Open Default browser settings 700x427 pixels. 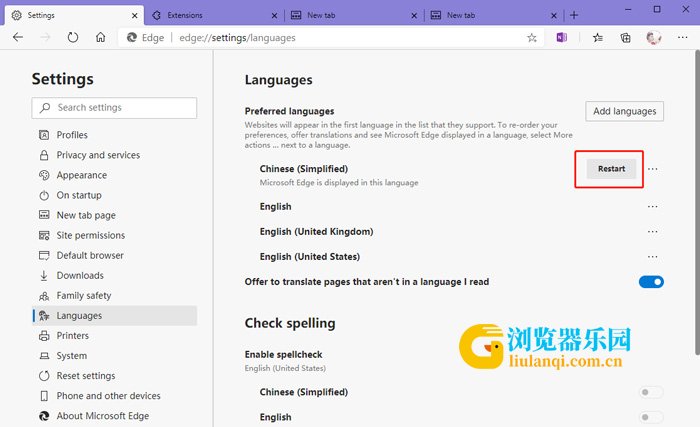(115, 255)
